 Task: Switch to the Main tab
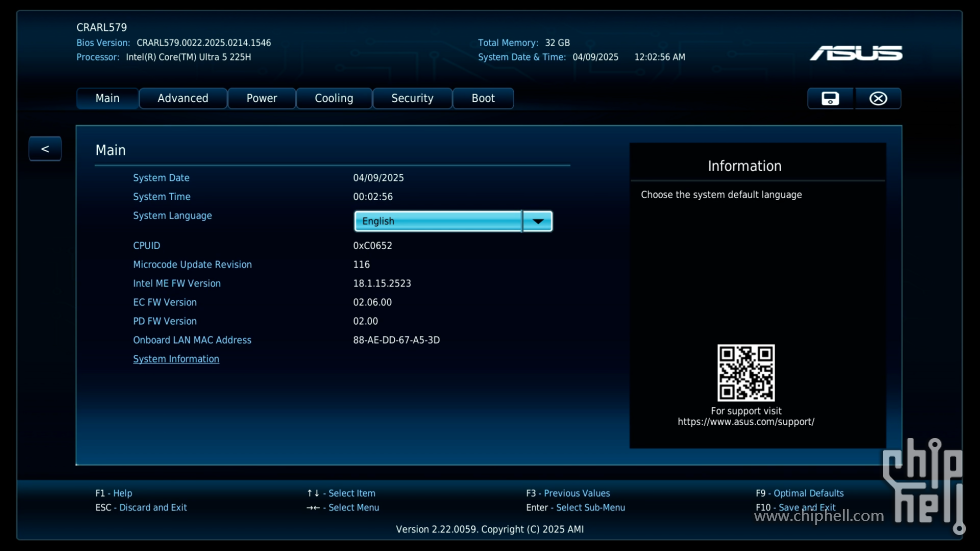coord(108,99)
